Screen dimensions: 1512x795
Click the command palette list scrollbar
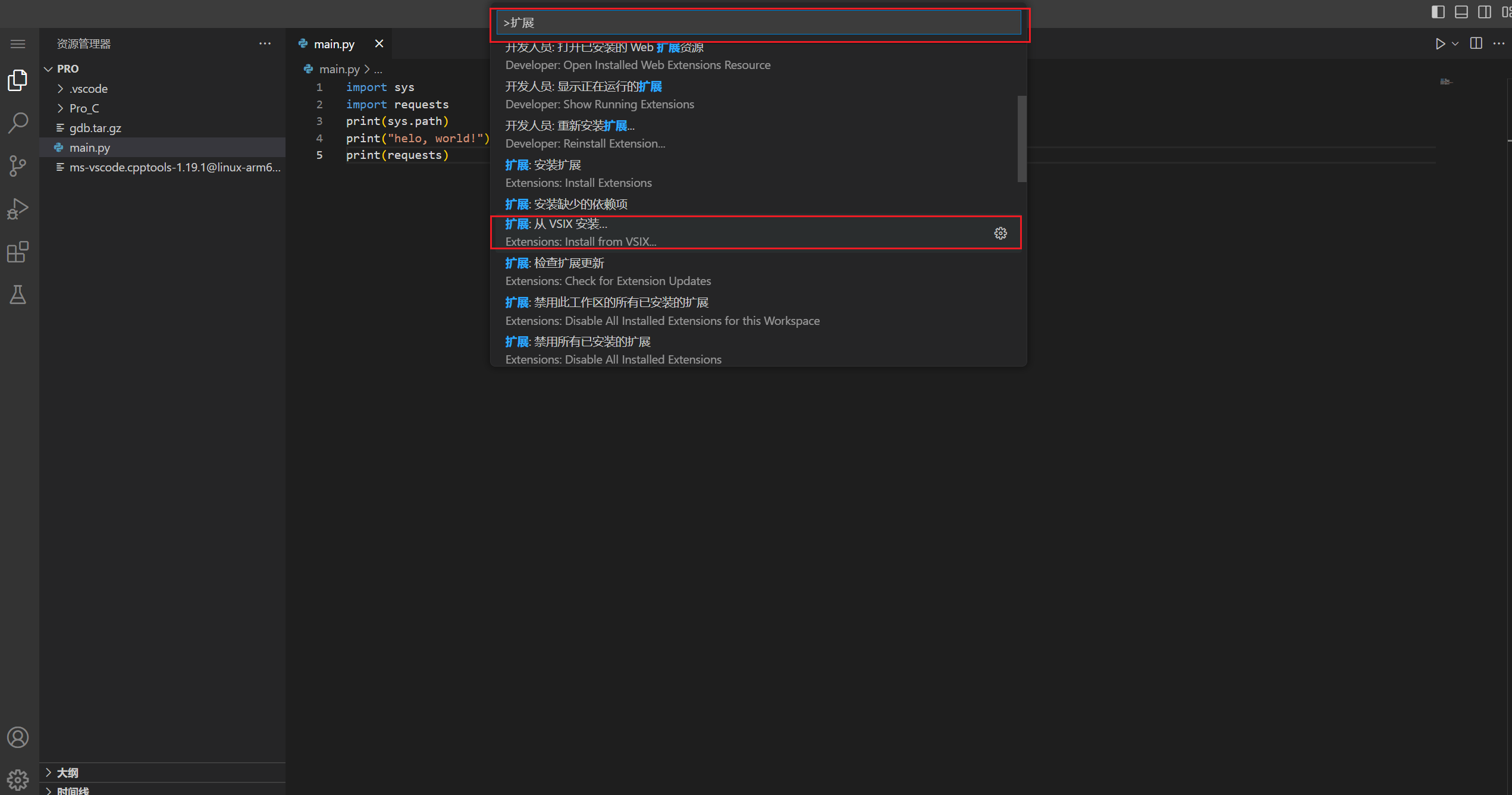pos(1022,139)
